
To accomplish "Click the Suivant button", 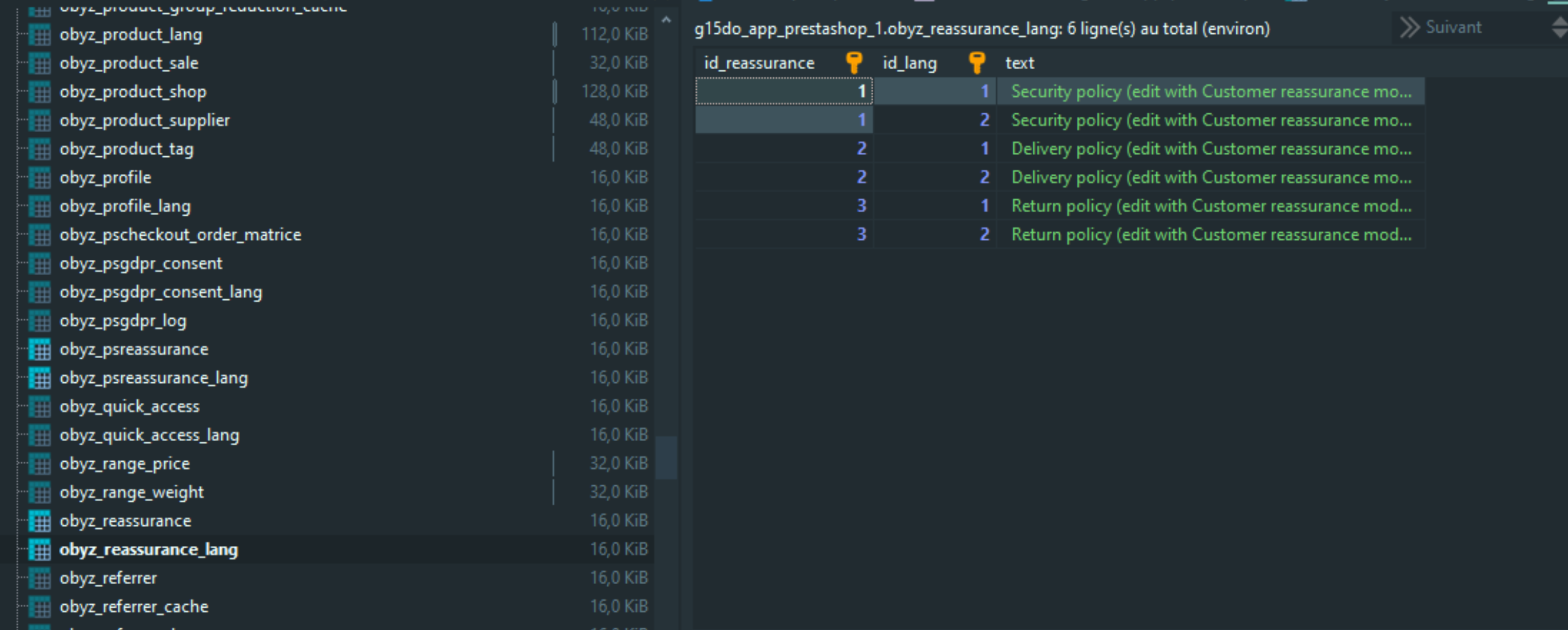I will 1454,27.
